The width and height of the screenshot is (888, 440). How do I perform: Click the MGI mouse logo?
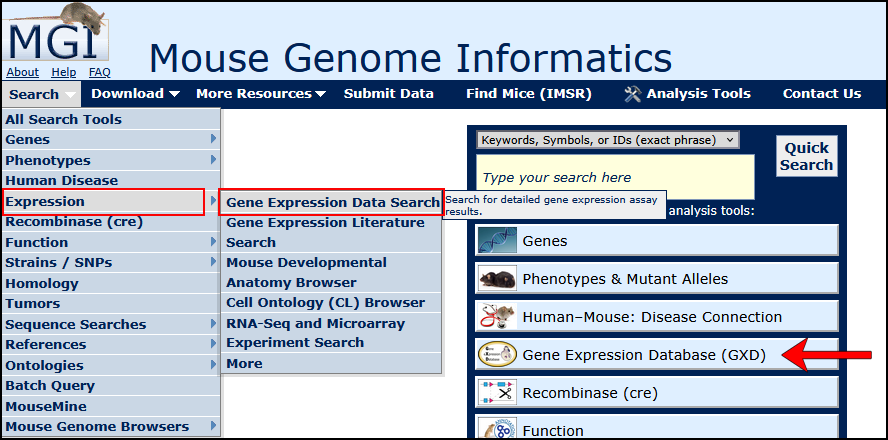(58, 35)
